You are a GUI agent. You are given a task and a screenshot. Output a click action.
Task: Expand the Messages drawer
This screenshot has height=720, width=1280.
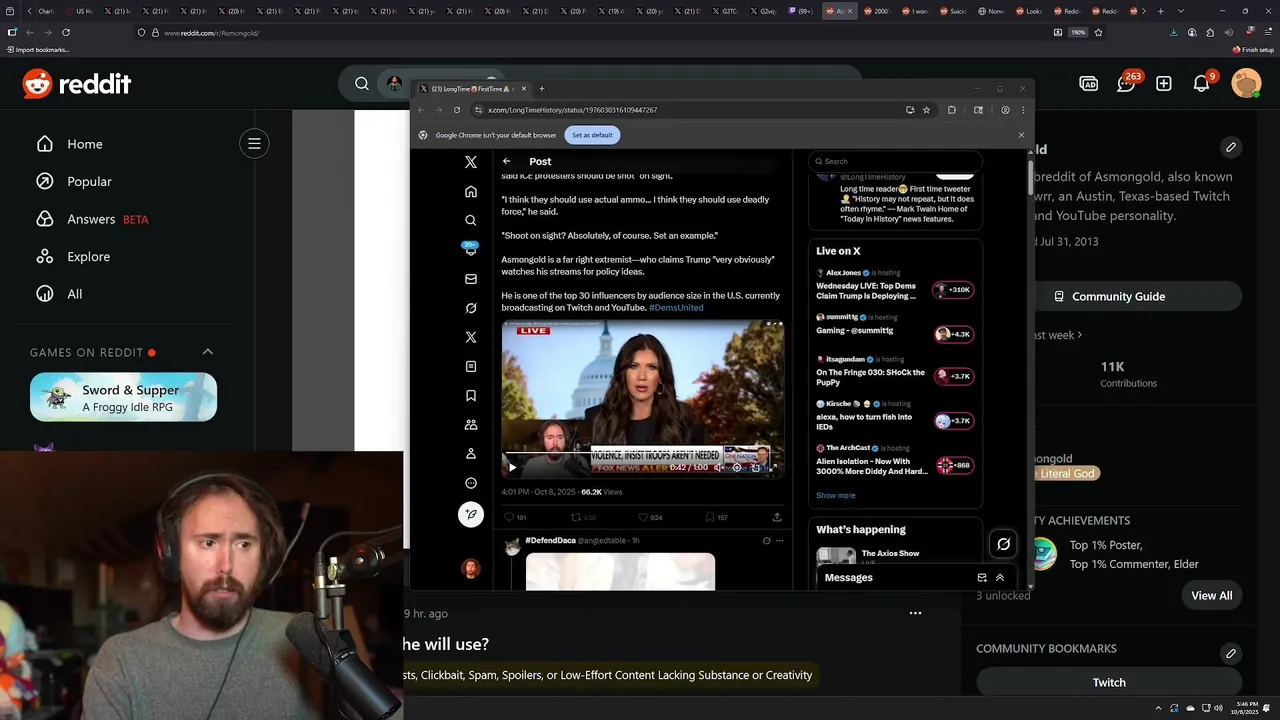(1000, 578)
